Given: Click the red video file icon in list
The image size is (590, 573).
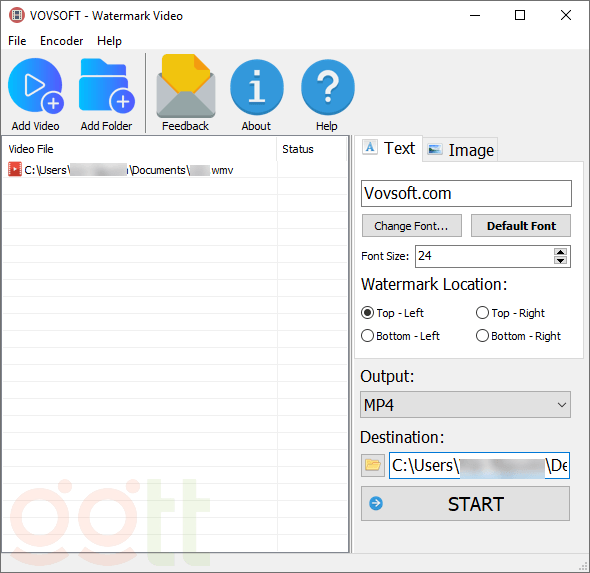Looking at the screenshot, I should coord(15,169).
